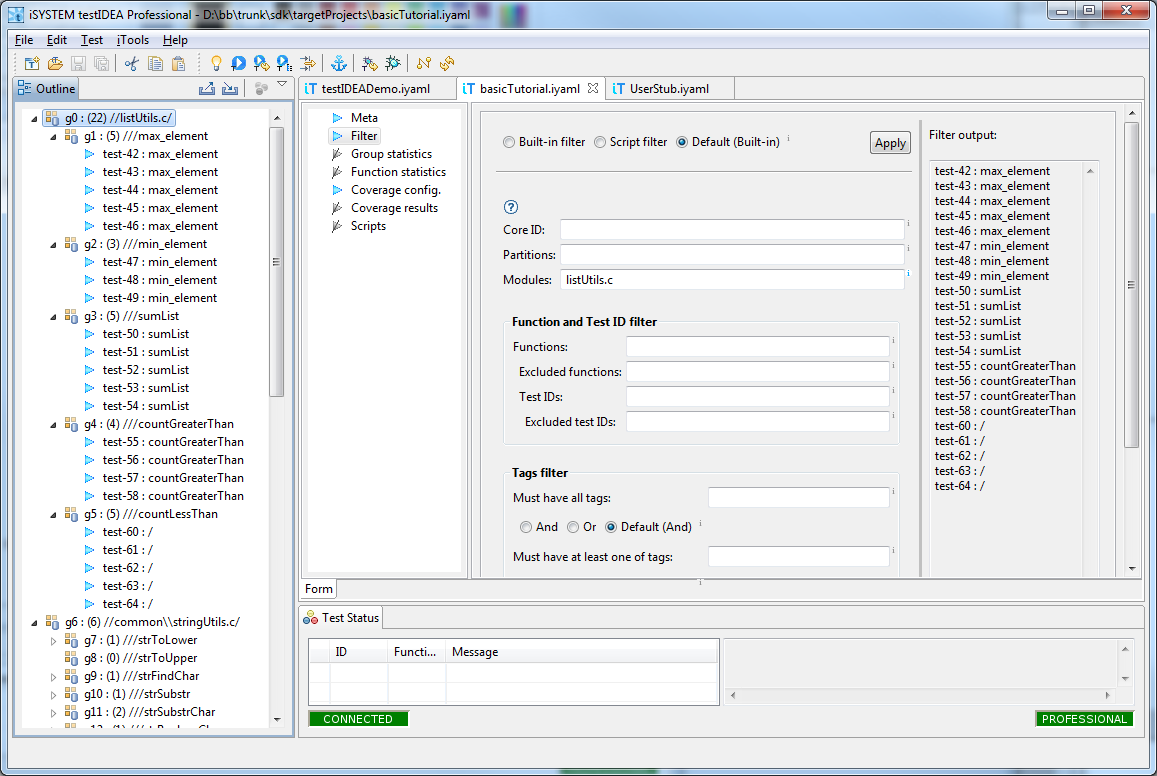Open the iTools menu

[133, 40]
